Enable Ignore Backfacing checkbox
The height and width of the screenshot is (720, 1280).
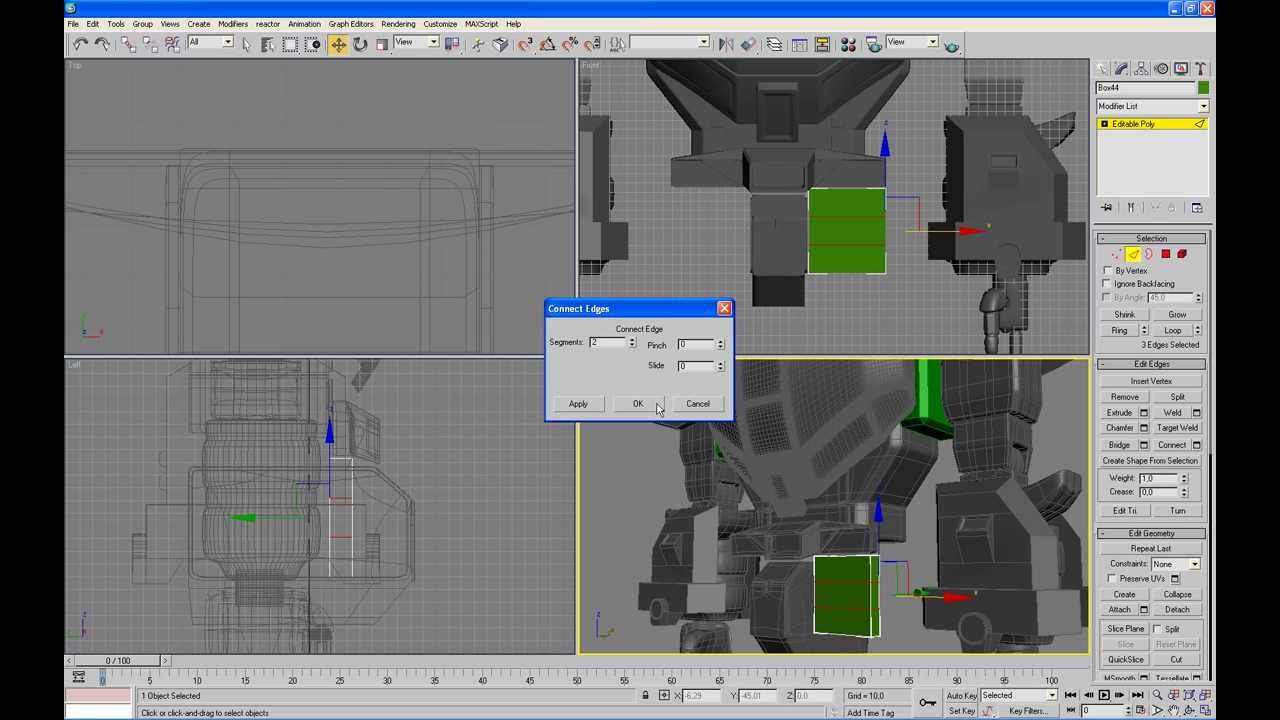(1108, 284)
